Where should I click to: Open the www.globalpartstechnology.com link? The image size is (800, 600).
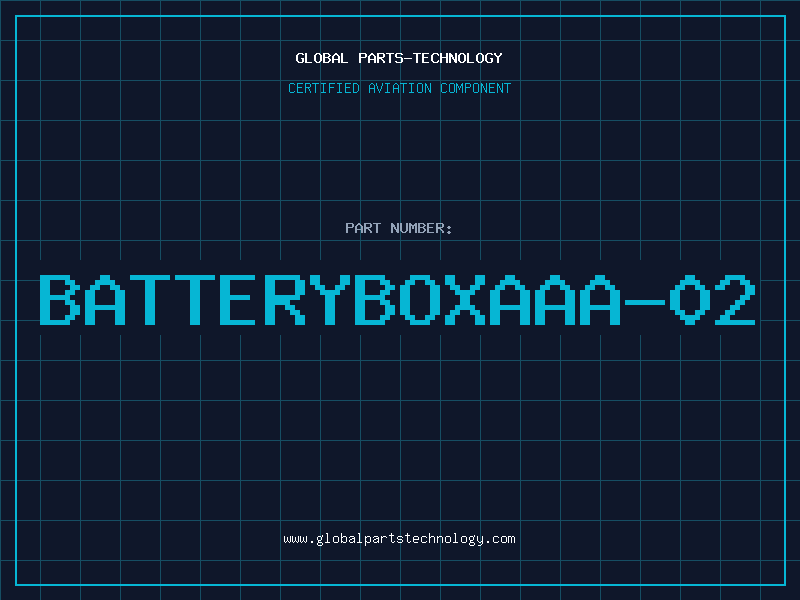point(399,539)
